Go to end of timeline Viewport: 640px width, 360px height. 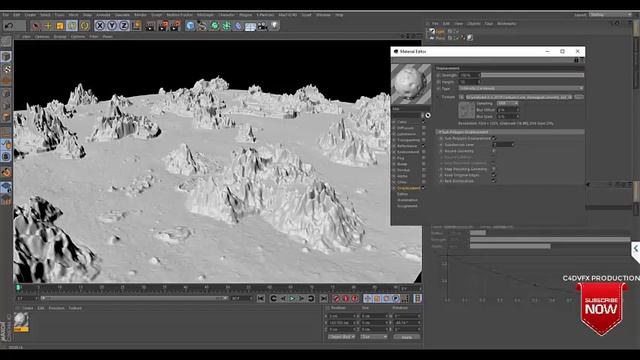coord(324,299)
